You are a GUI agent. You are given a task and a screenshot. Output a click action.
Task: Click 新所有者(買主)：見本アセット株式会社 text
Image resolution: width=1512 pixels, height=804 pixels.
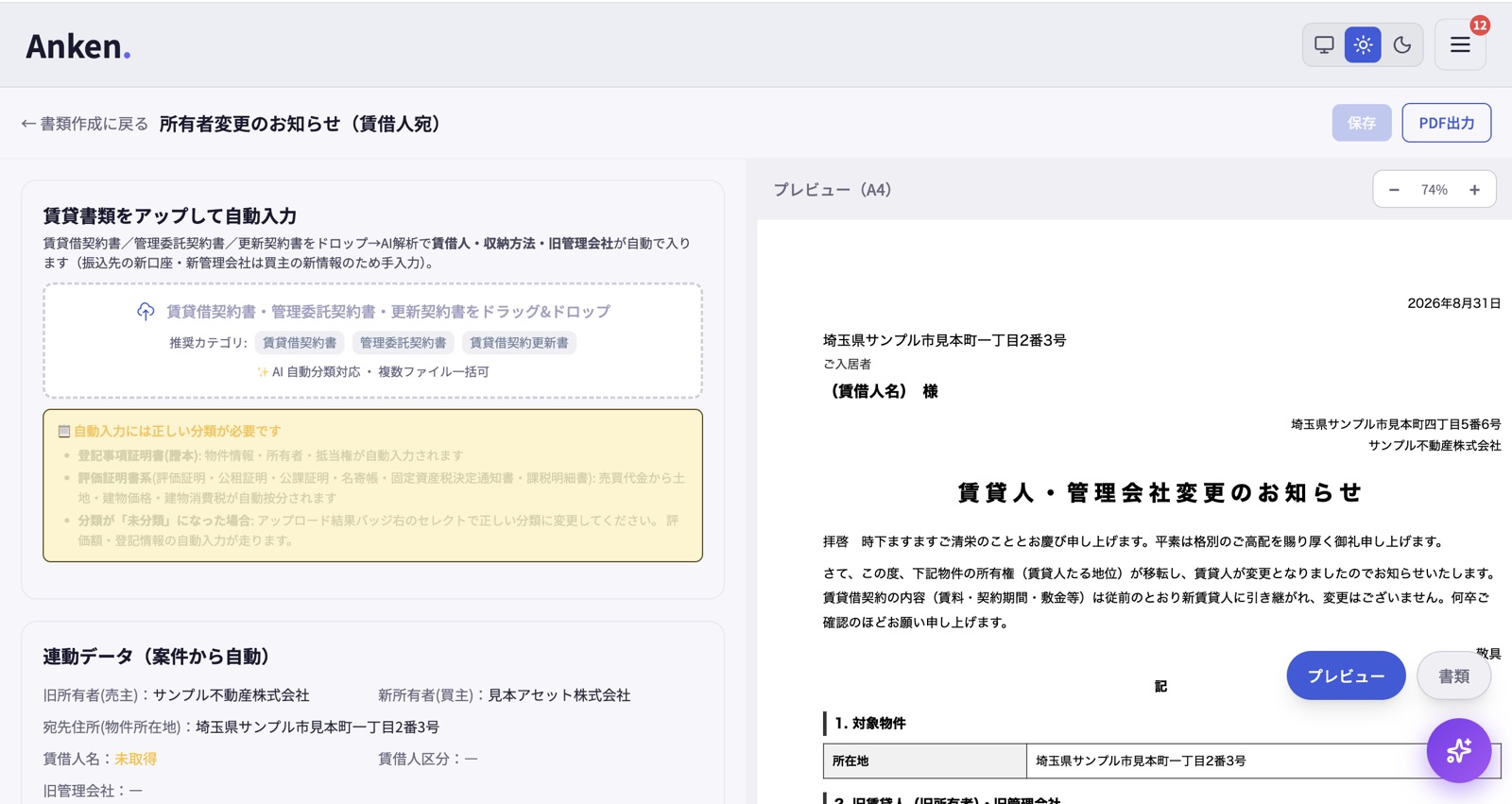point(504,695)
